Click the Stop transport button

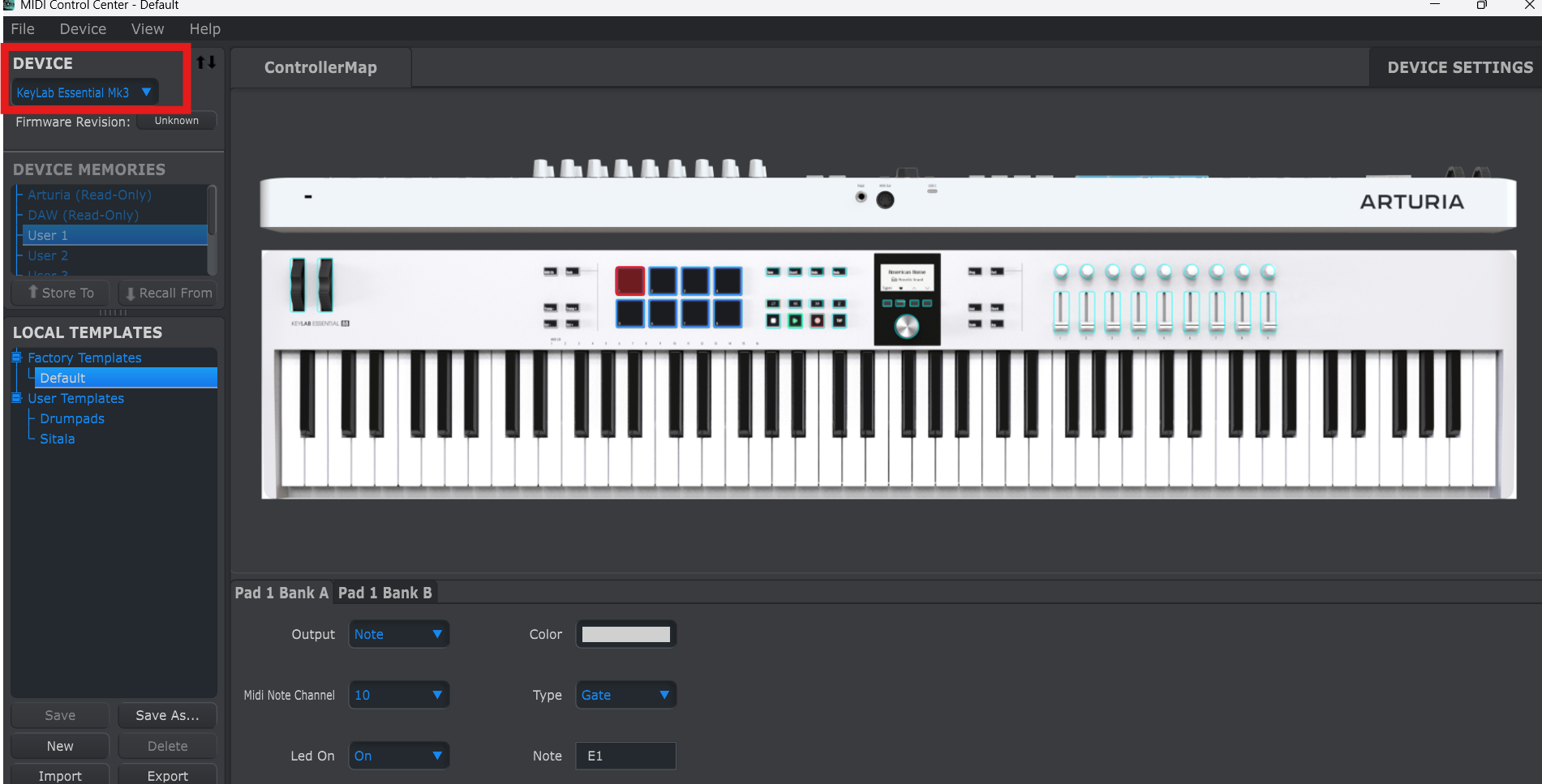[773, 321]
